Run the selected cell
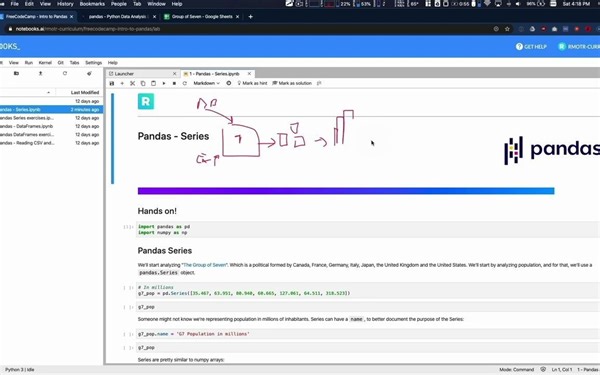This screenshot has width=600, height=375. [164, 83]
